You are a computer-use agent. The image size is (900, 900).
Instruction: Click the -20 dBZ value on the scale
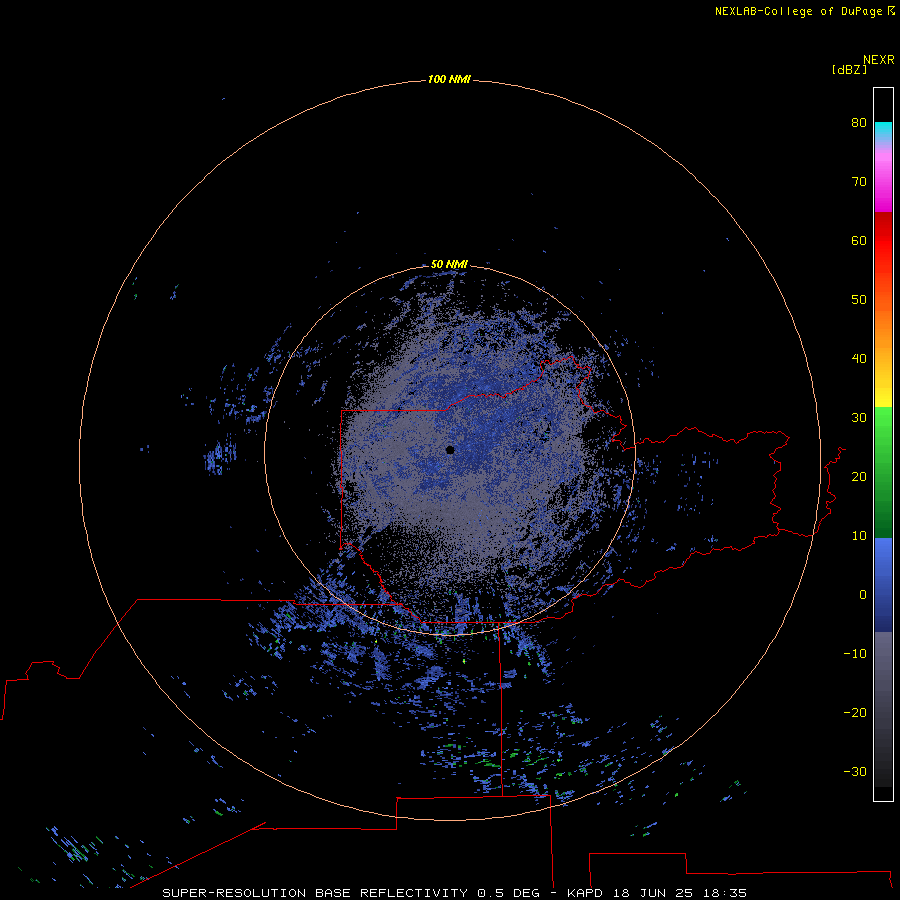[855, 713]
